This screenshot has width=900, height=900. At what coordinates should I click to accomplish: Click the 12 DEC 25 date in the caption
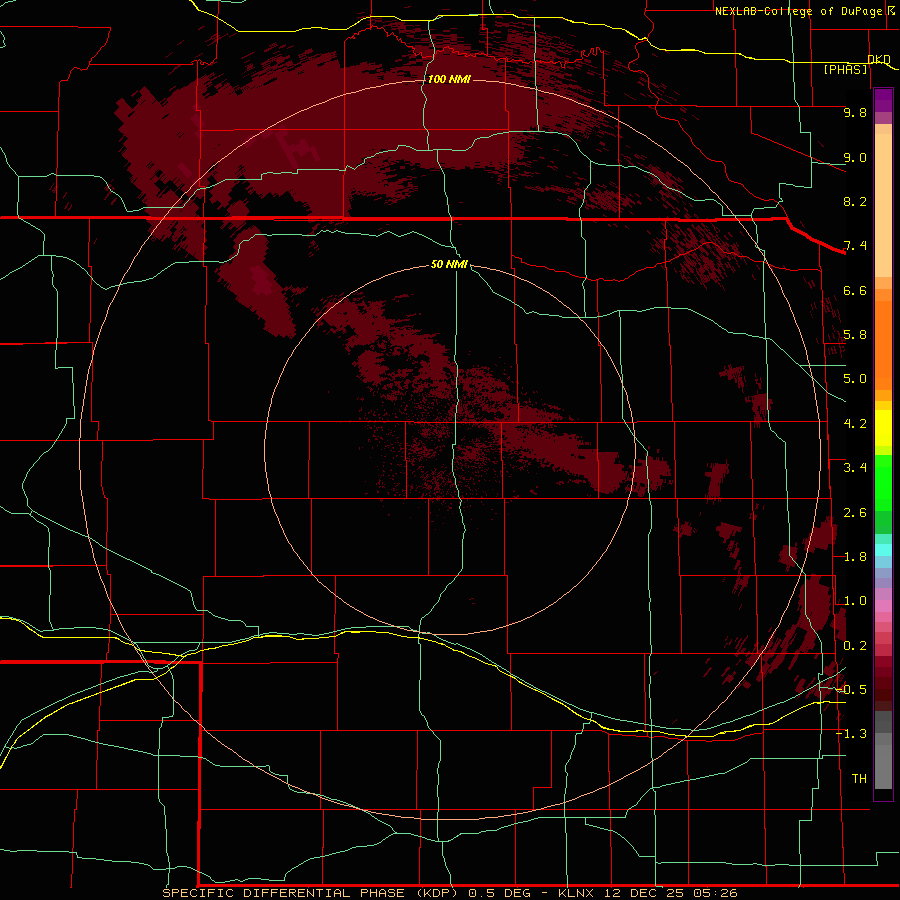(x=643, y=893)
